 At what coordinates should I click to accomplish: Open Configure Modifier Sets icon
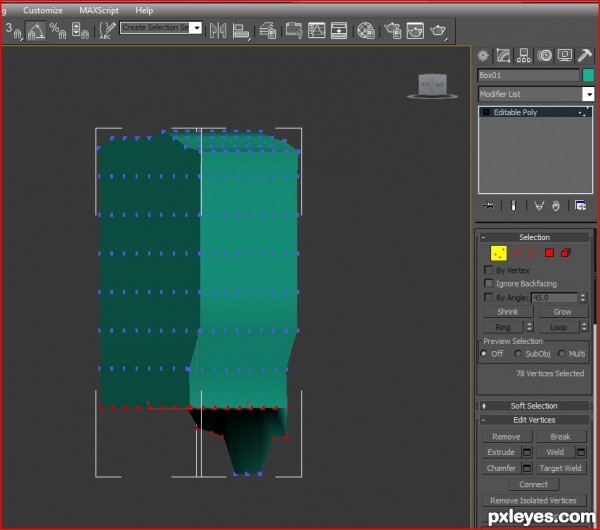tap(580, 206)
